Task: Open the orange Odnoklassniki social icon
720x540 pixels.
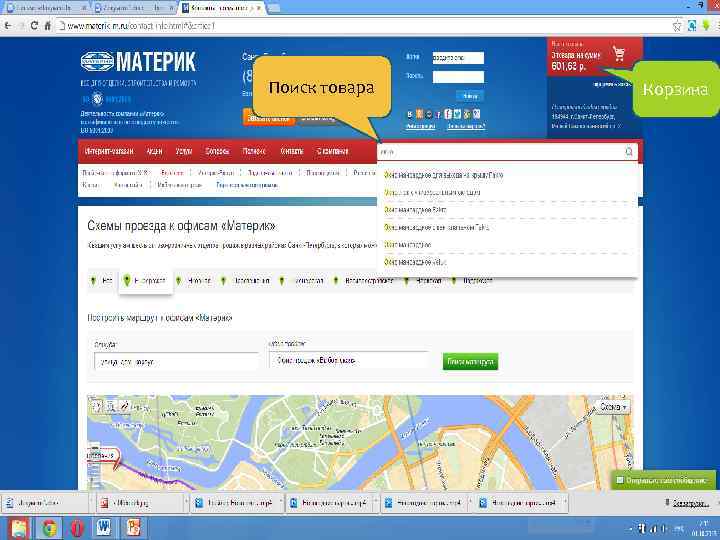Action: 419,114
